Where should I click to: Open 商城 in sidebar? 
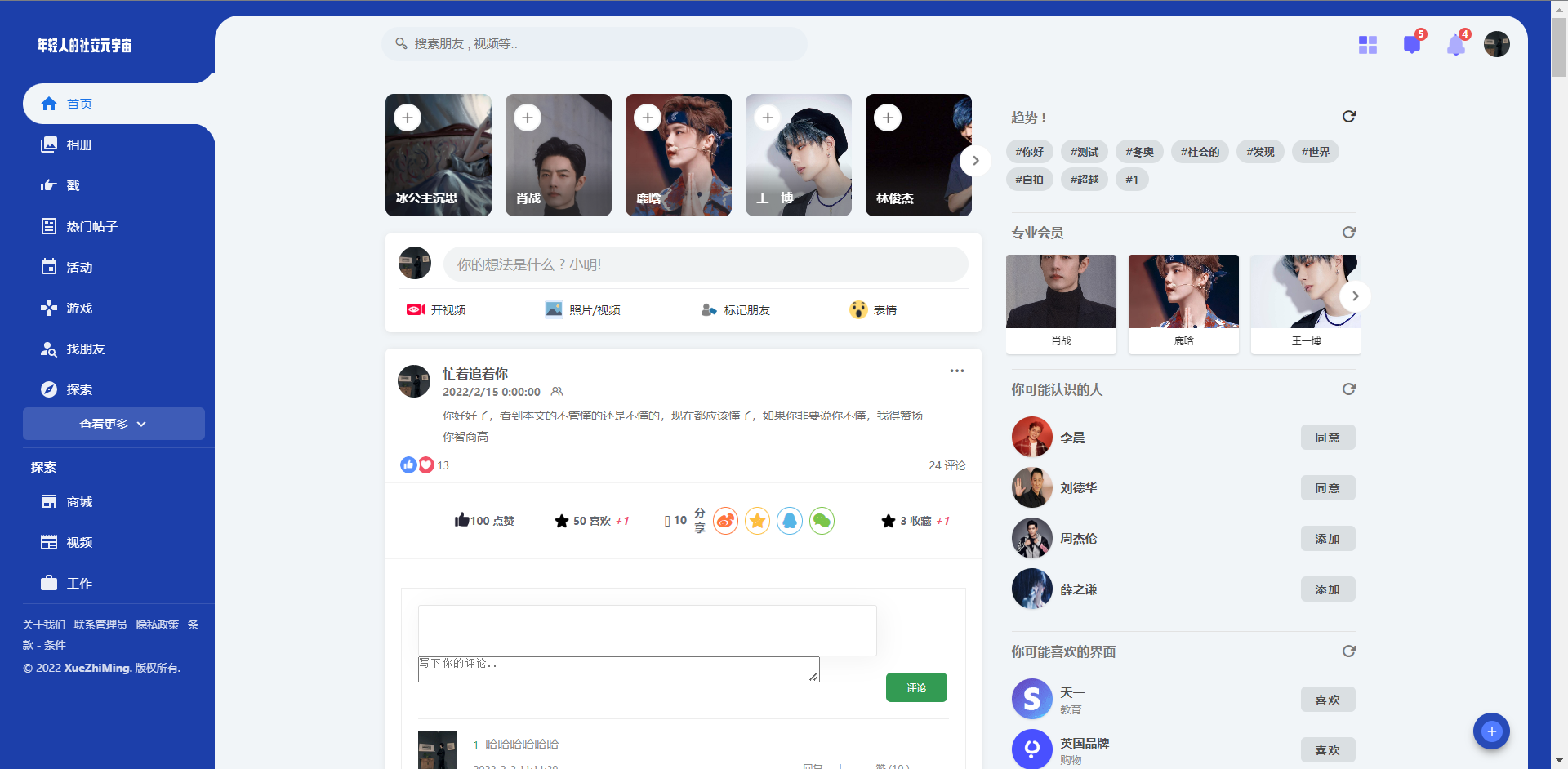tap(118, 501)
